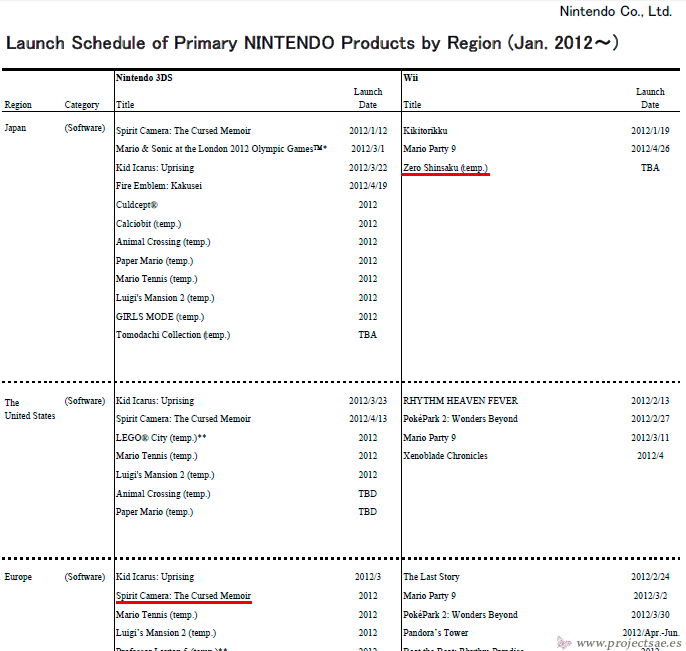
Task: Select the 'Europe' region label
Action: pos(18,577)
